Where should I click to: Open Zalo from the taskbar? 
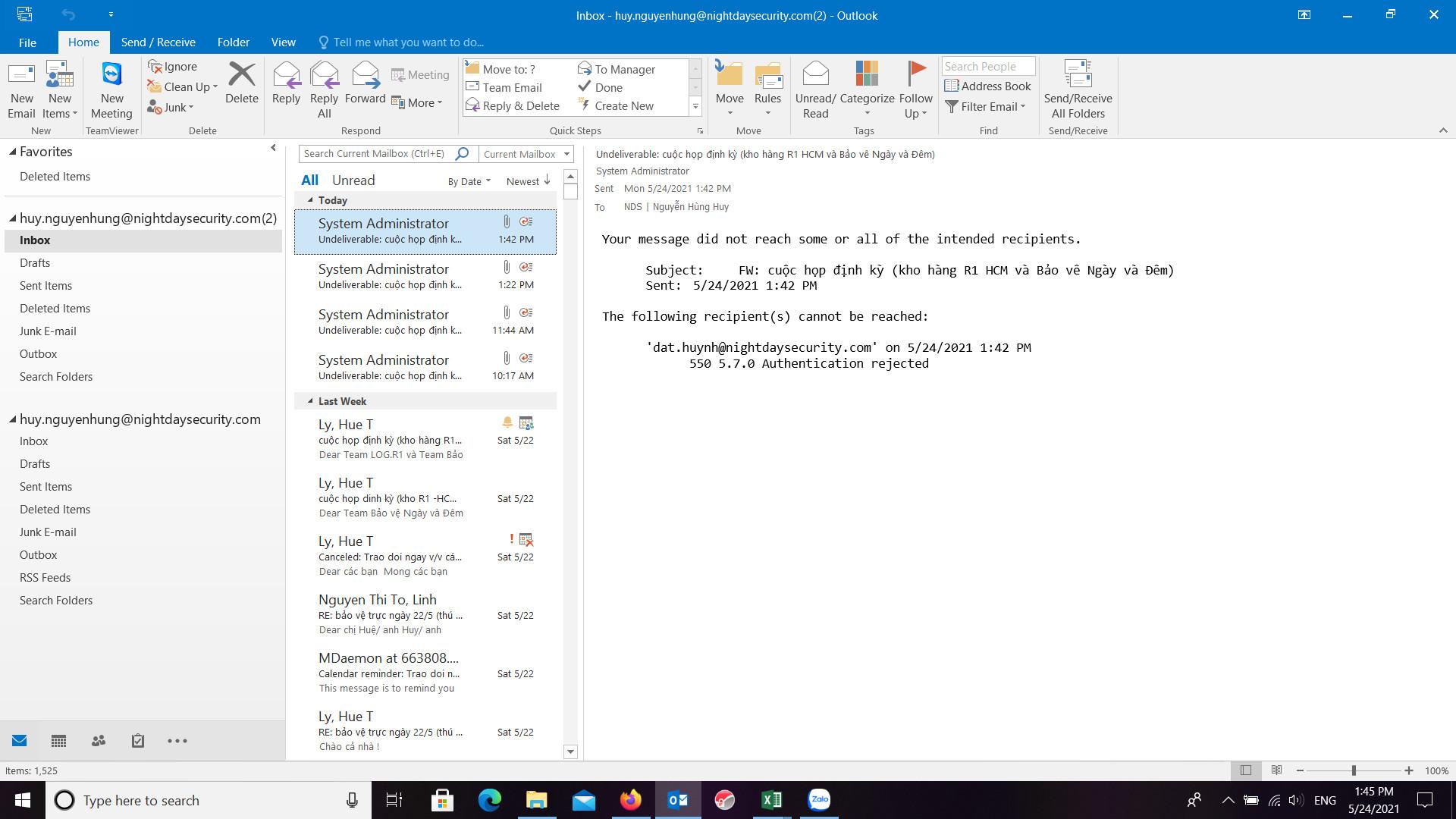tap(819, 800)
